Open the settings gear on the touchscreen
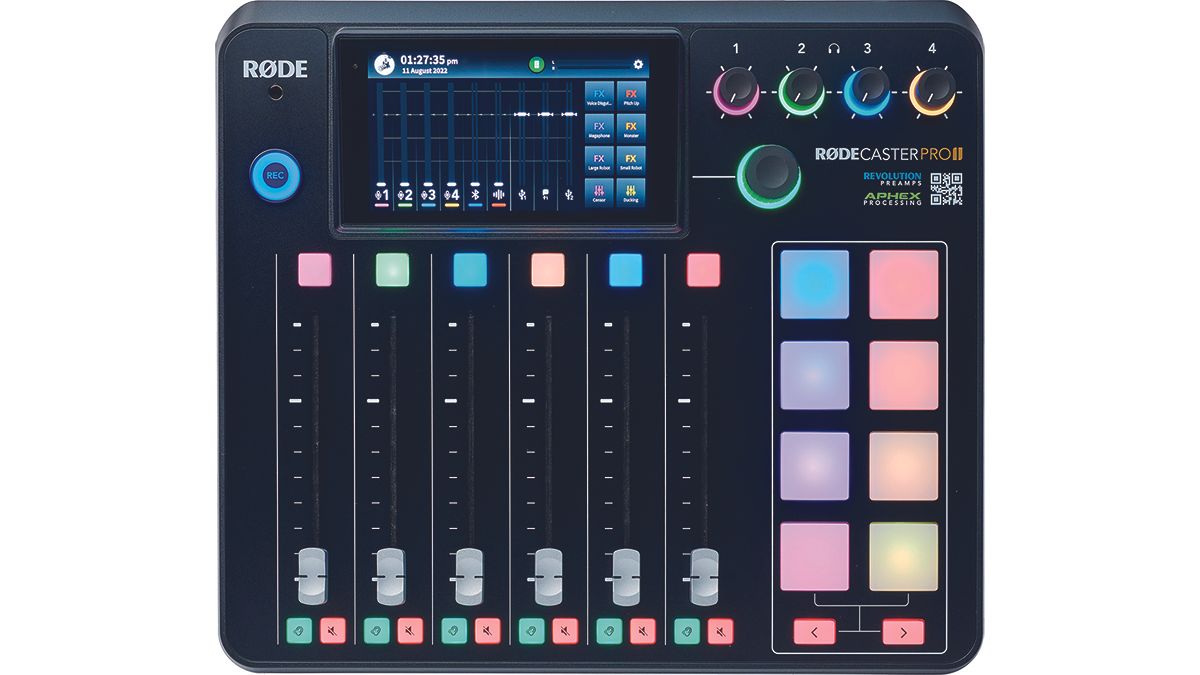The width and height of the screenshot is (1200, 675). pos(640,65)
